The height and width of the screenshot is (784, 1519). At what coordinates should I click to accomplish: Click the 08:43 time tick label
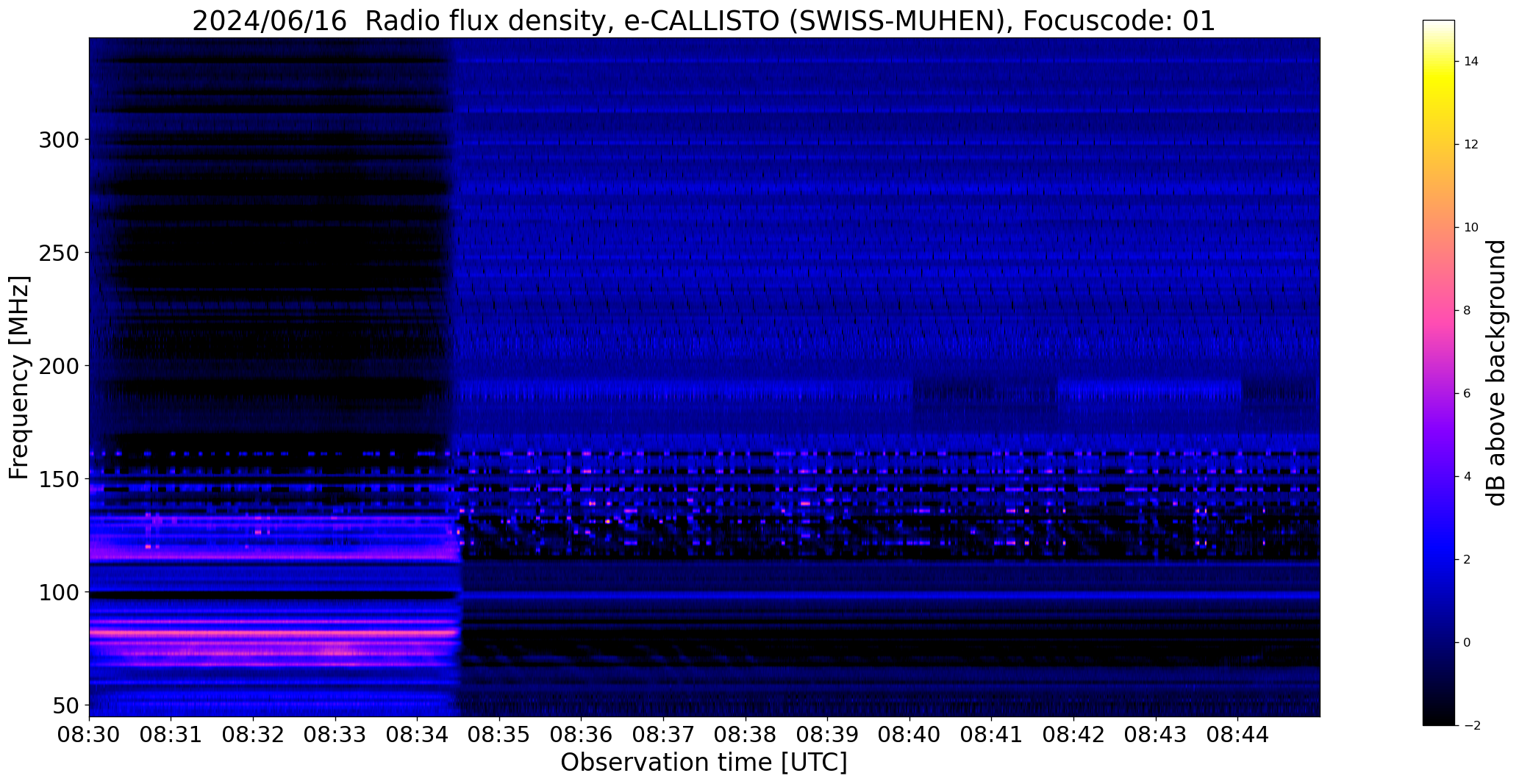[x=1156, y=734]
